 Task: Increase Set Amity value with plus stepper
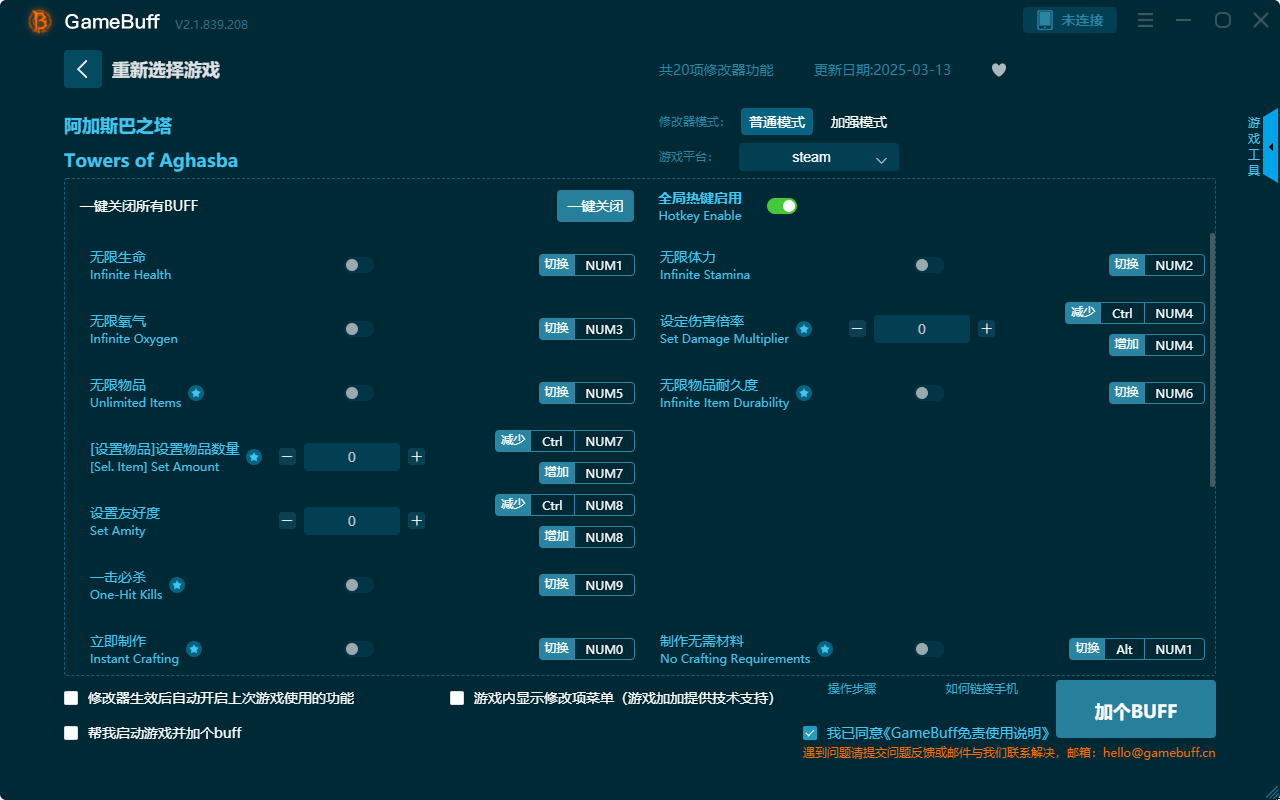(416, 521)
